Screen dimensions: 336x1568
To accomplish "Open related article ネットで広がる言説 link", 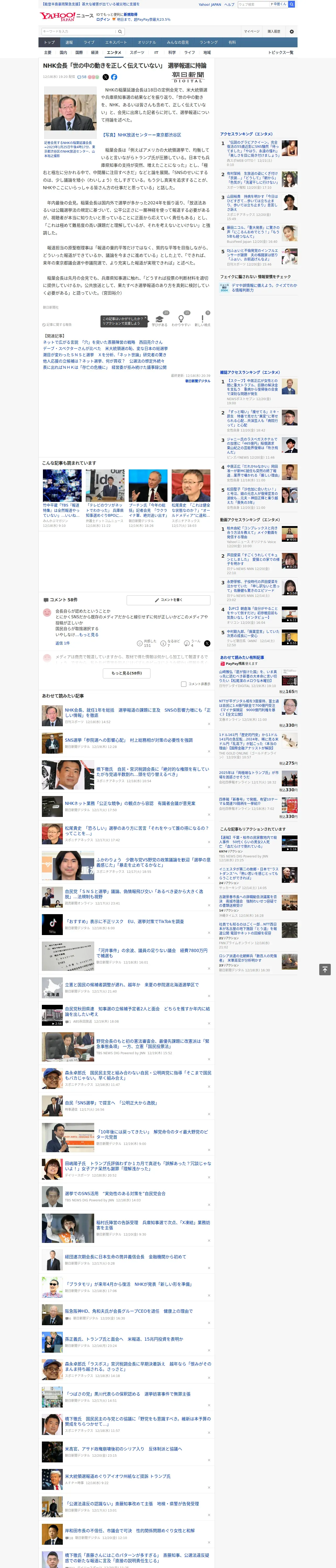I will click(x=102, y=342).
